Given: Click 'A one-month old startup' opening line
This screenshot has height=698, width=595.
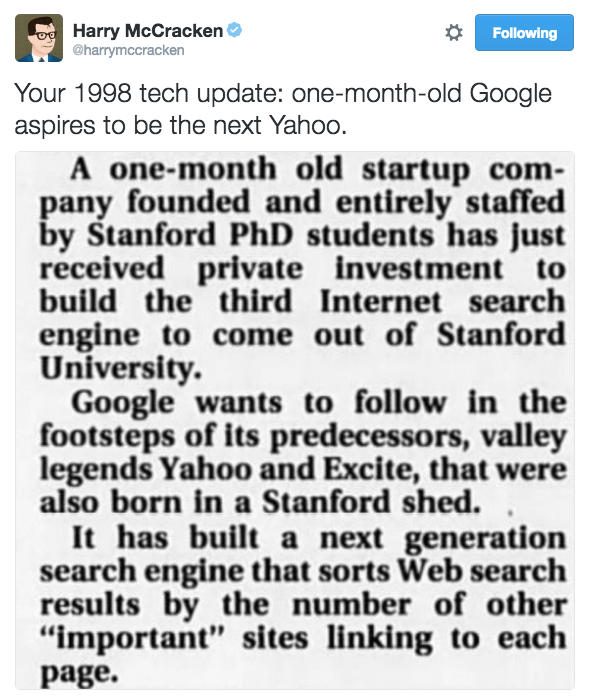Looking at the screenshot, I should [x=270, y=170].
